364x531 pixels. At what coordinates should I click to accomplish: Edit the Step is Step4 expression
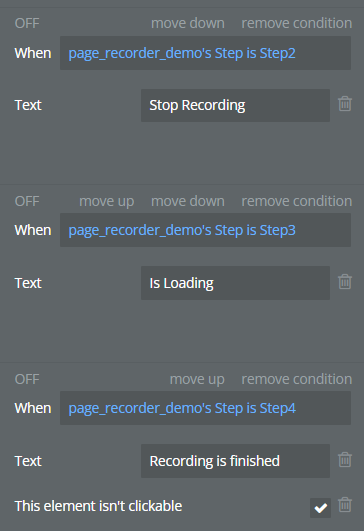point(206,408)
